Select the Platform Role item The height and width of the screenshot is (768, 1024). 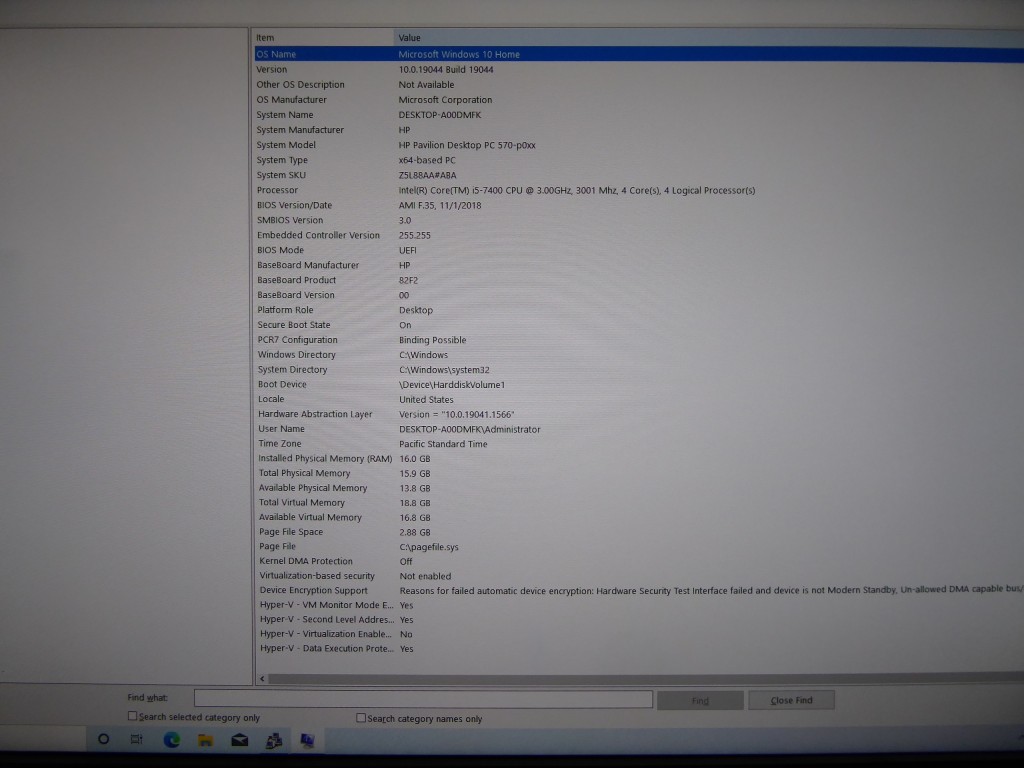coord(285,310)
